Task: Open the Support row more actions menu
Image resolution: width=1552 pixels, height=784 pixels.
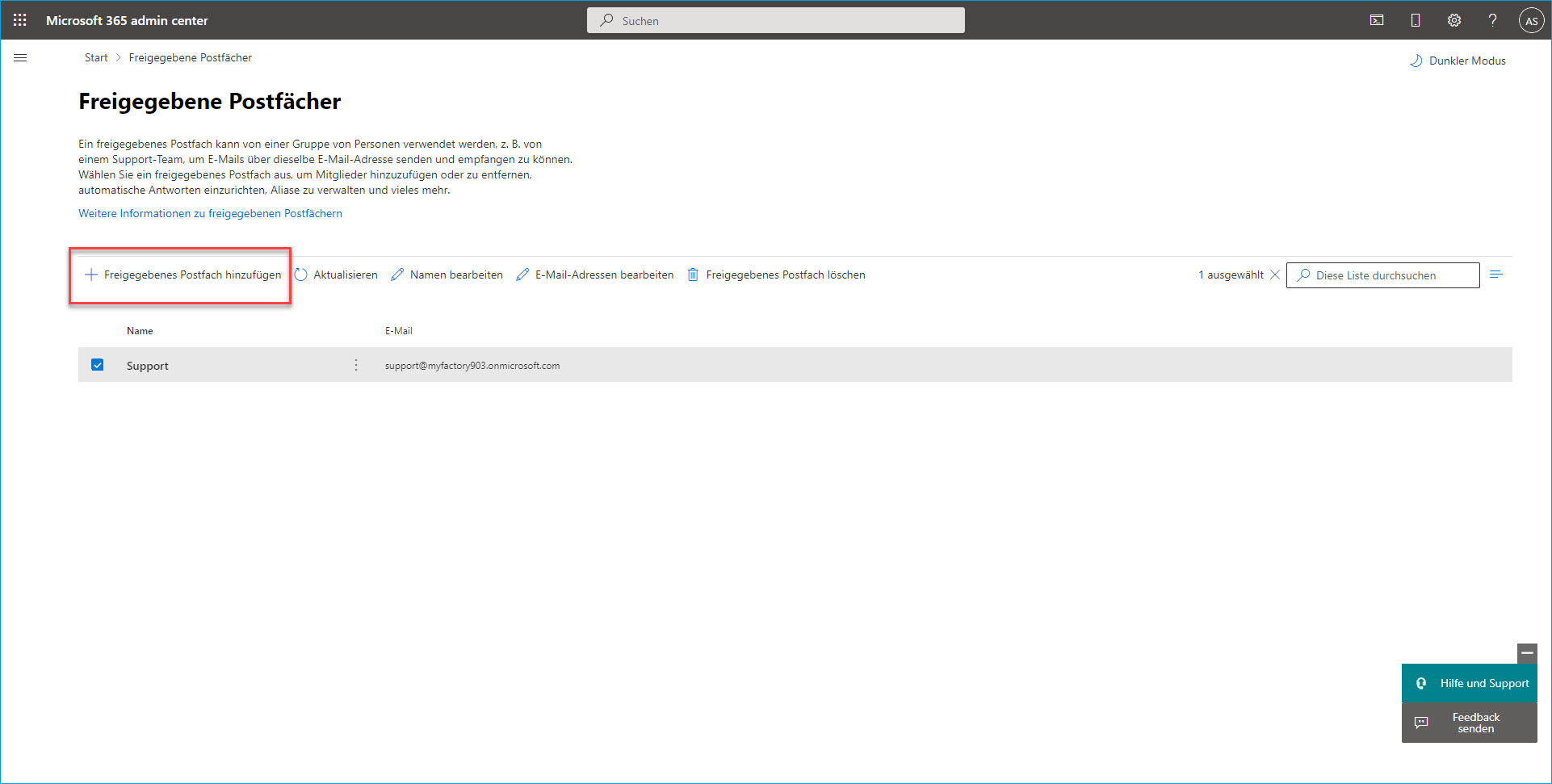Action: point(356,365)
